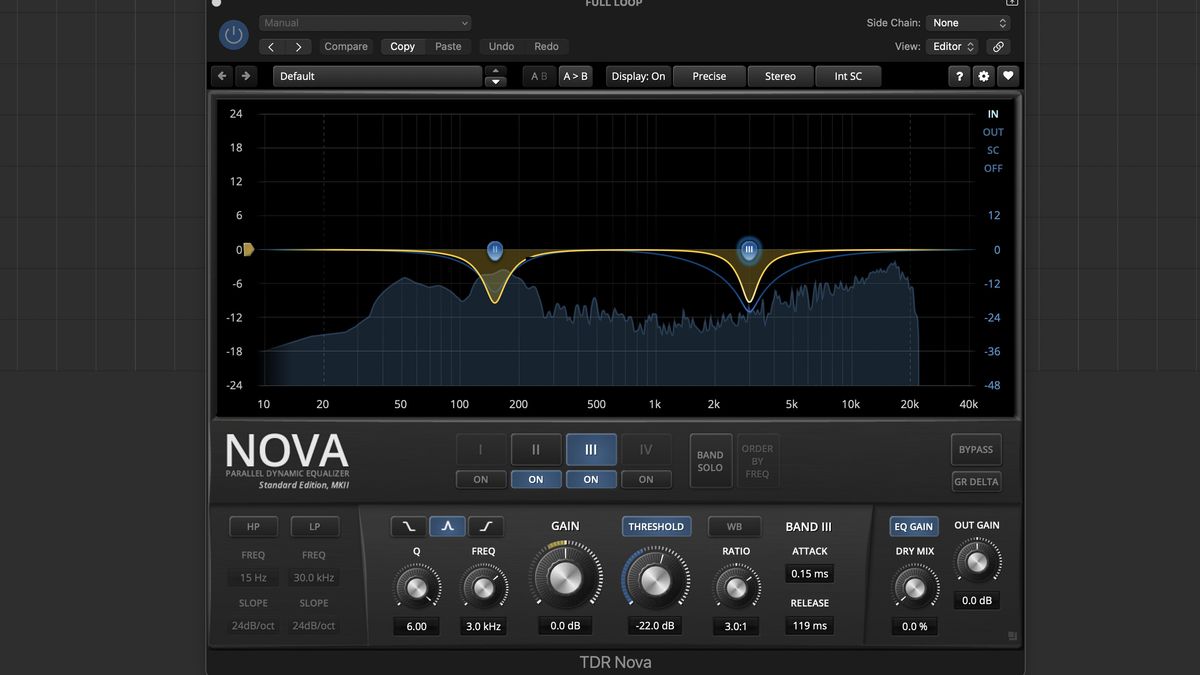Select the bell filter shape icon
The height and width of the screenshot is (675, 1200).
tap(447, 526)
